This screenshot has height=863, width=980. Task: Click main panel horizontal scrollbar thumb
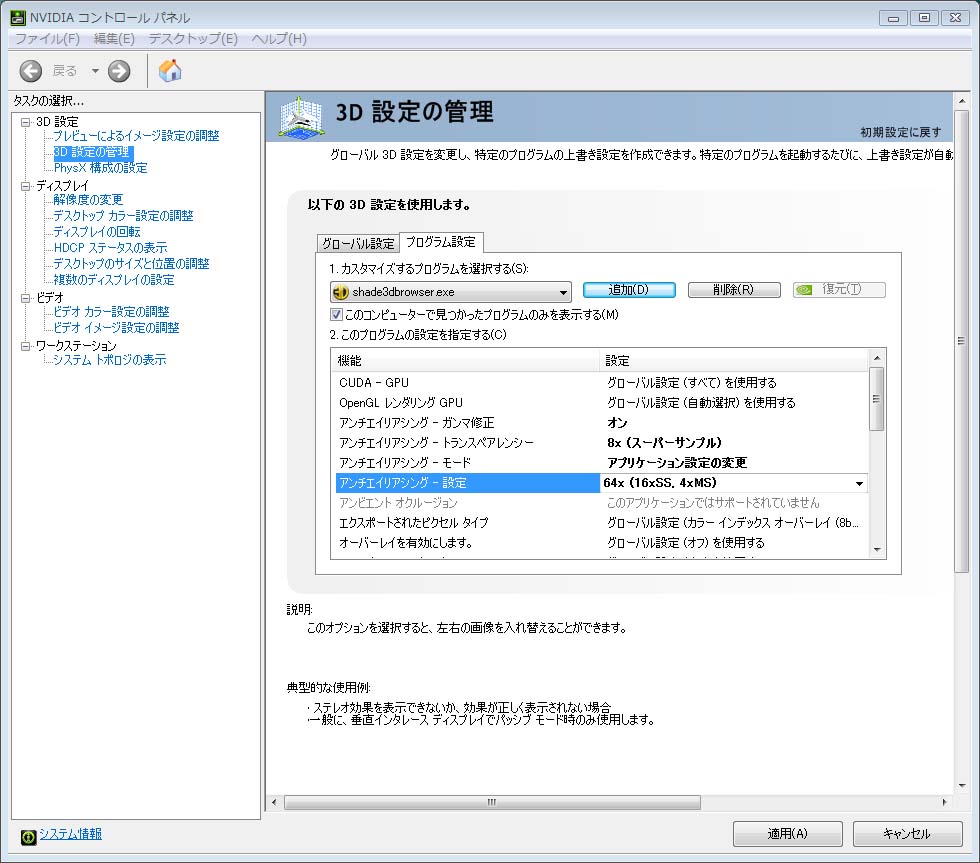pyautogui.click(x=492, y=802)
